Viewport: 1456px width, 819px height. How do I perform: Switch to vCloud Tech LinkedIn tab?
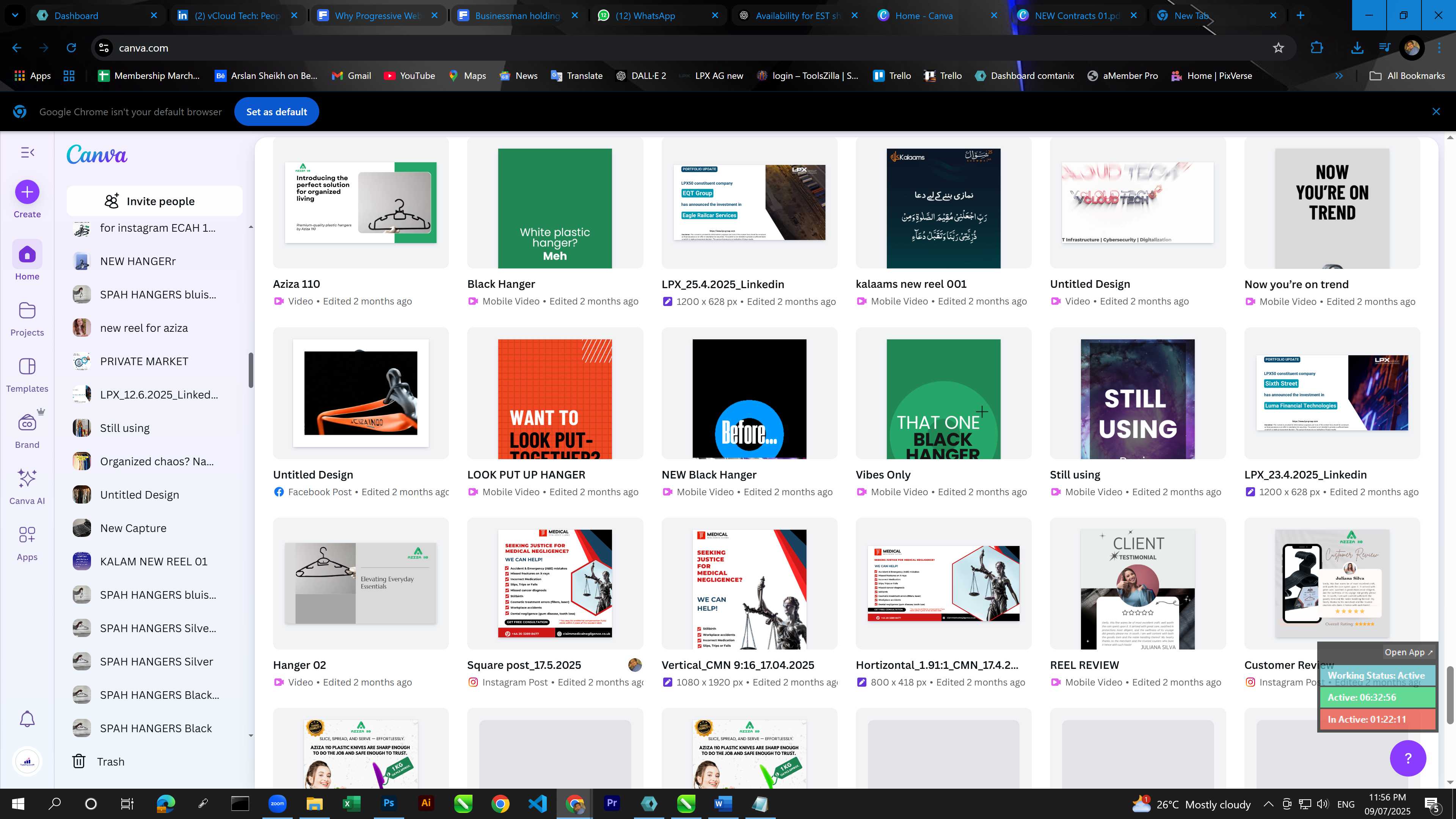pyautogui.click(x=237, y=15)
